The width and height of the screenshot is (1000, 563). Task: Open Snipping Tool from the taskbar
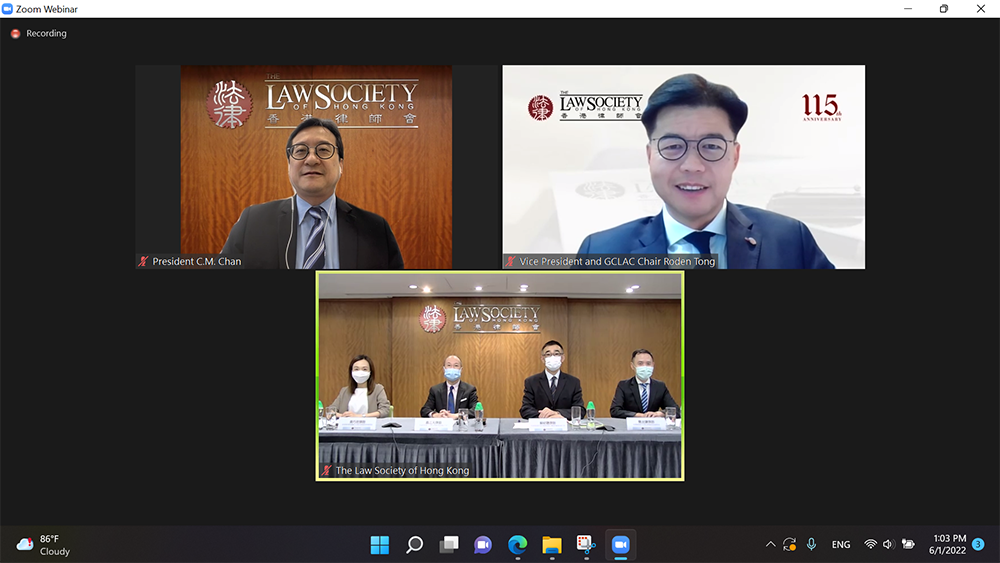[x=586, y=545]
